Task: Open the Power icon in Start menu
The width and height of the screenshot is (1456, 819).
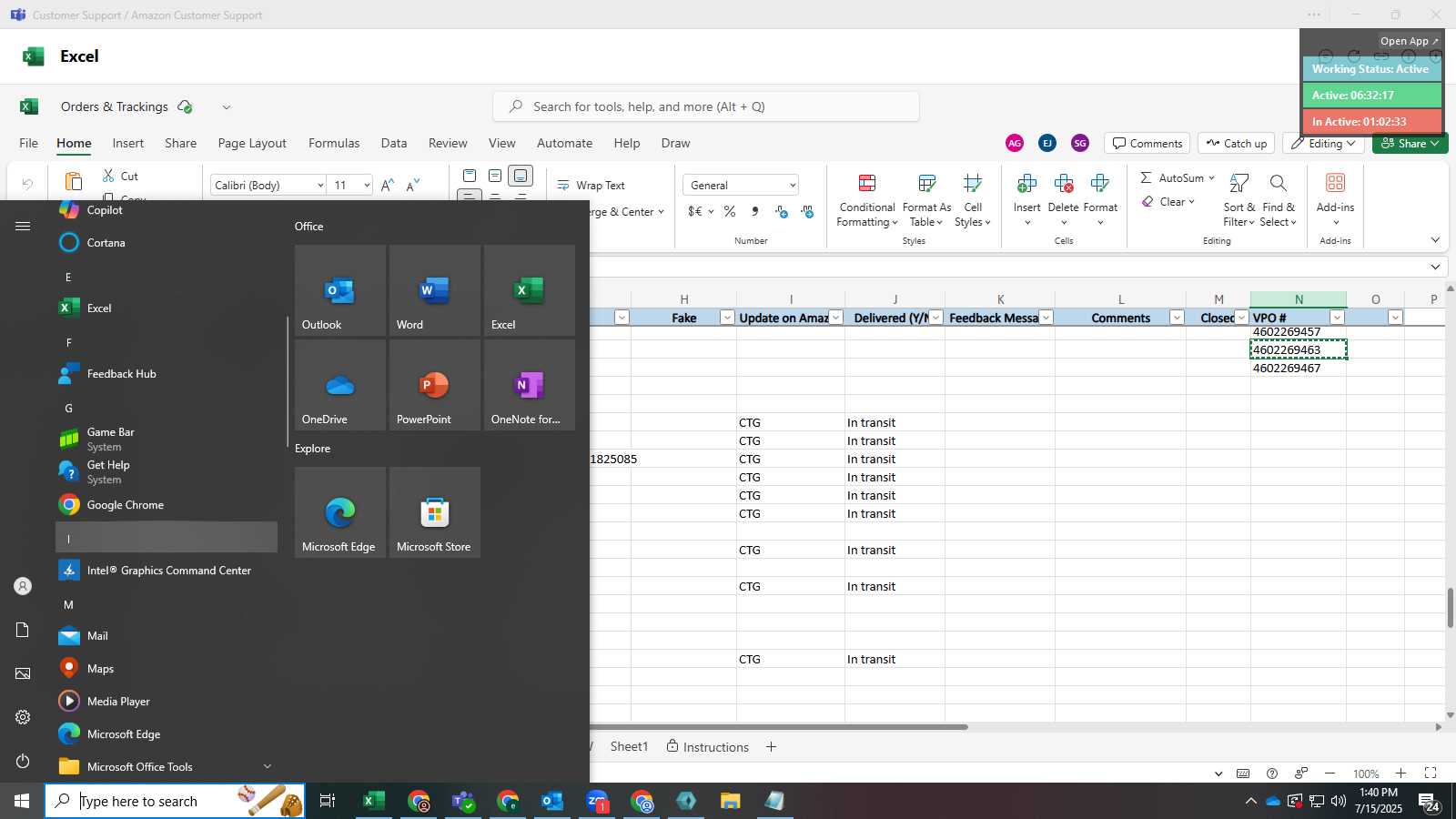Action: (23, 761)
